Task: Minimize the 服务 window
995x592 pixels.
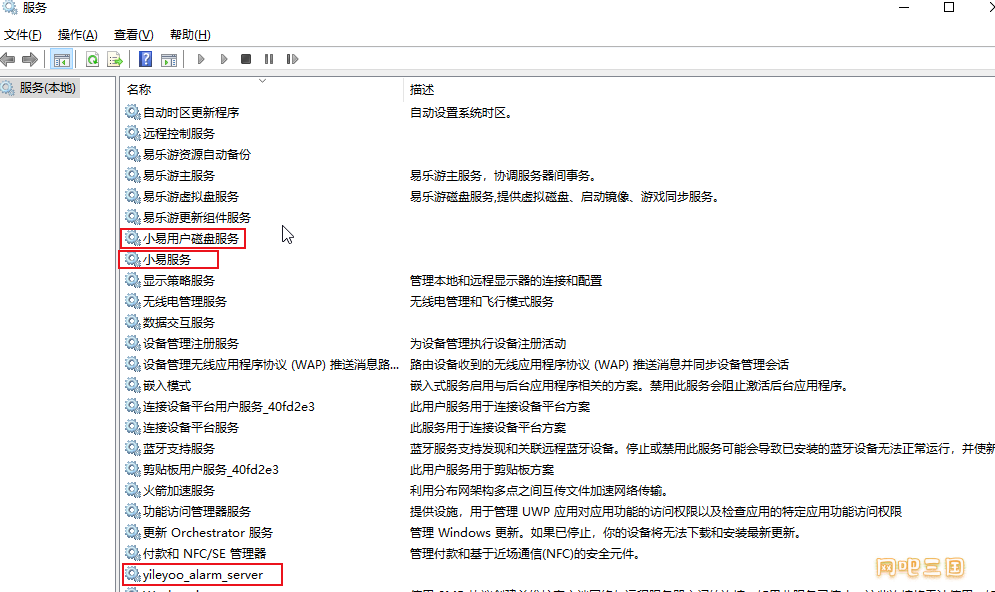Action: [904, 7]
